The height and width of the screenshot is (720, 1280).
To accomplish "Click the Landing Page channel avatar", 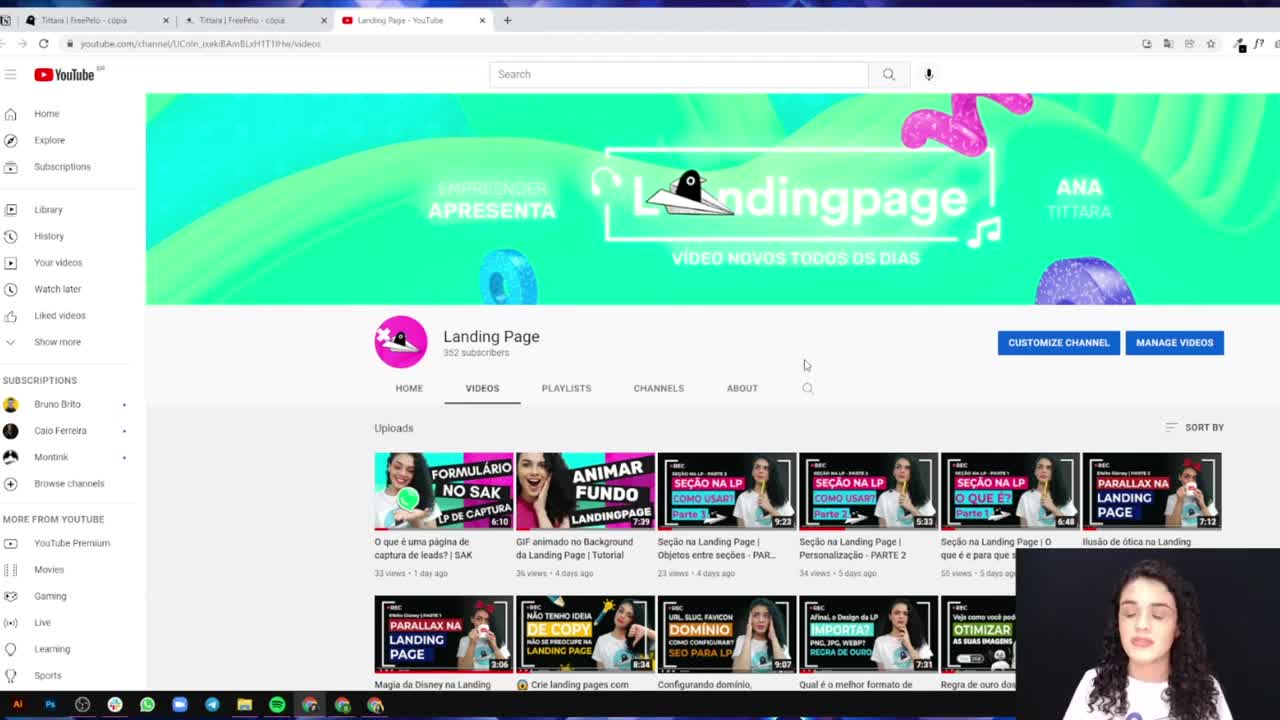I will pyautogui.click(x=401, y=342).
